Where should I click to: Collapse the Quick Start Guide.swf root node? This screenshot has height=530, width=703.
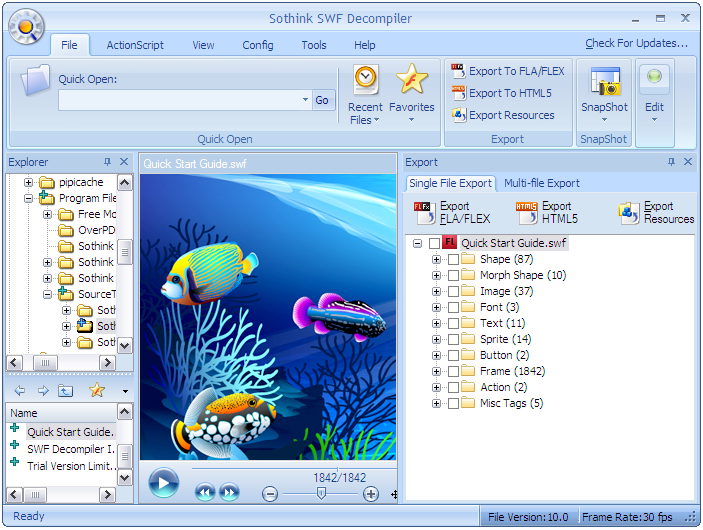tap(417, 243)
